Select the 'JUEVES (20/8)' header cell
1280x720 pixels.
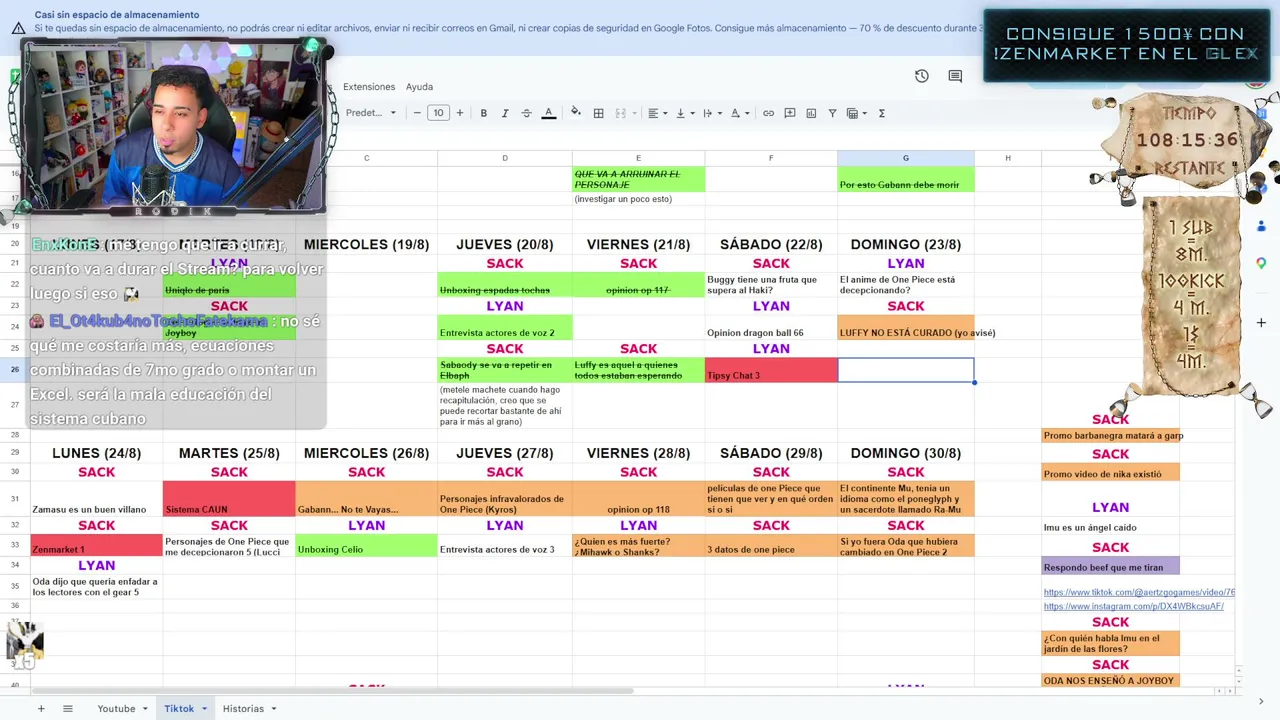(x=505, y=244)
